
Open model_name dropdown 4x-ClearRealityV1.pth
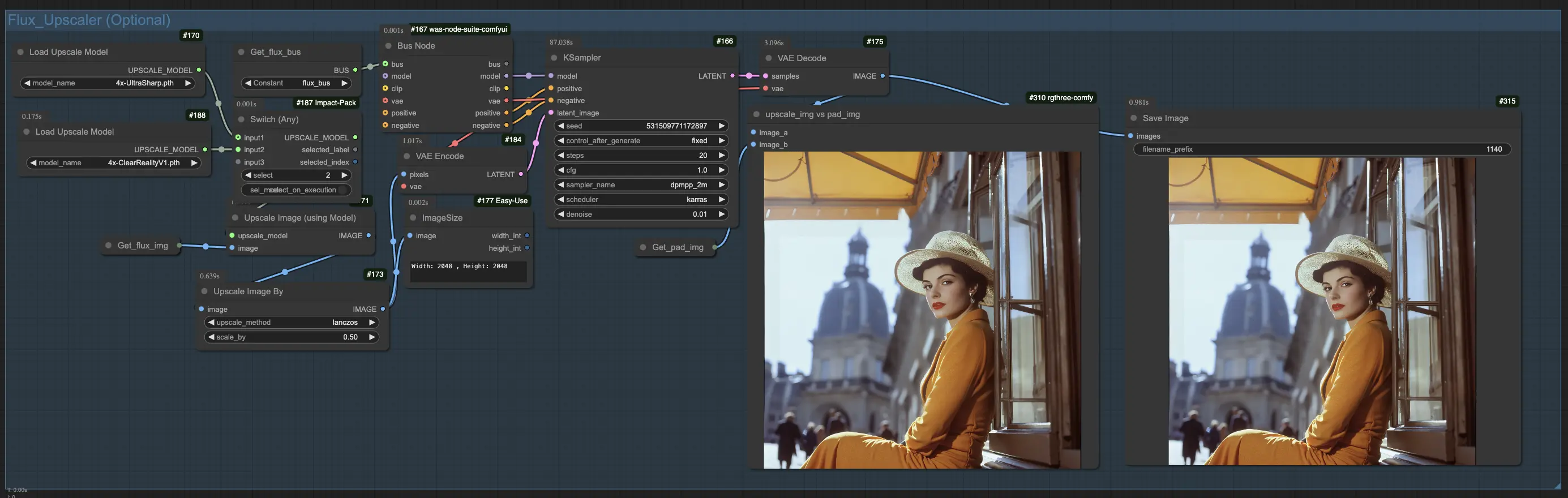[114, 162]
